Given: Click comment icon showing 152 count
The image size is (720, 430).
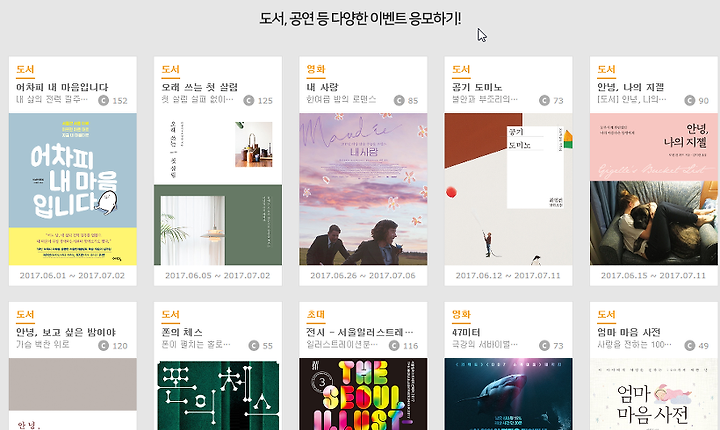Looking at the screenshot, I should click(x=103, y=100).
